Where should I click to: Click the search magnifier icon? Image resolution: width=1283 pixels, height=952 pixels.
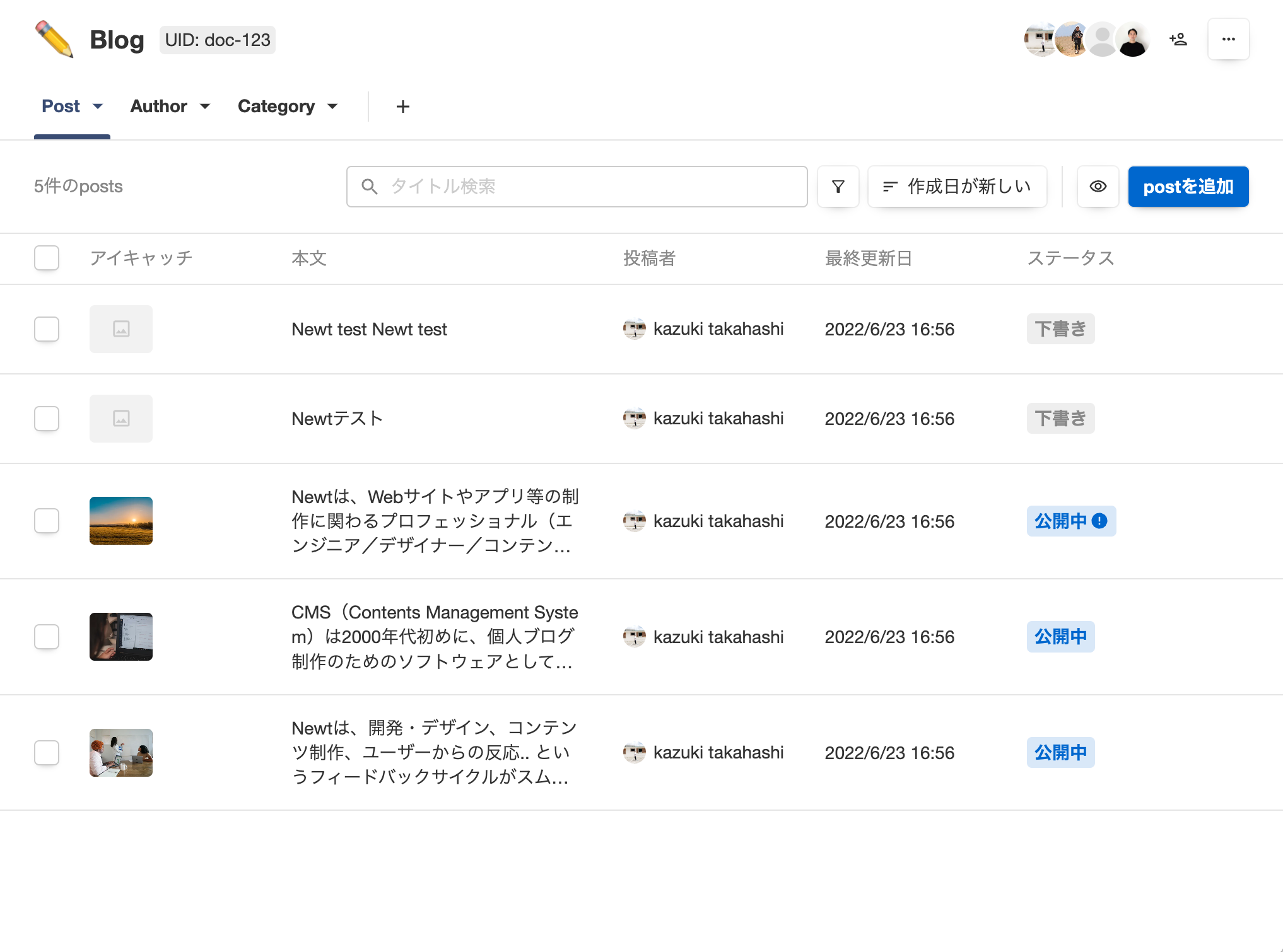[x=370, y=187]
